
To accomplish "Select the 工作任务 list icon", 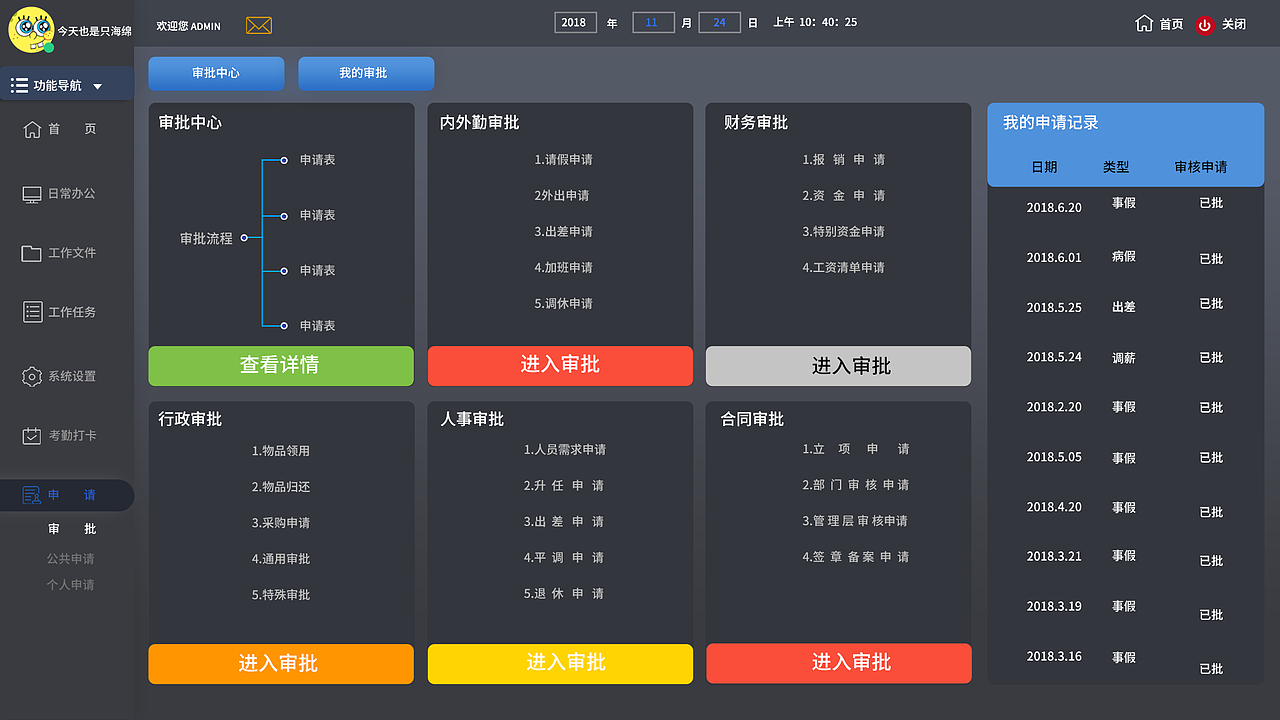I will (32, 312).
